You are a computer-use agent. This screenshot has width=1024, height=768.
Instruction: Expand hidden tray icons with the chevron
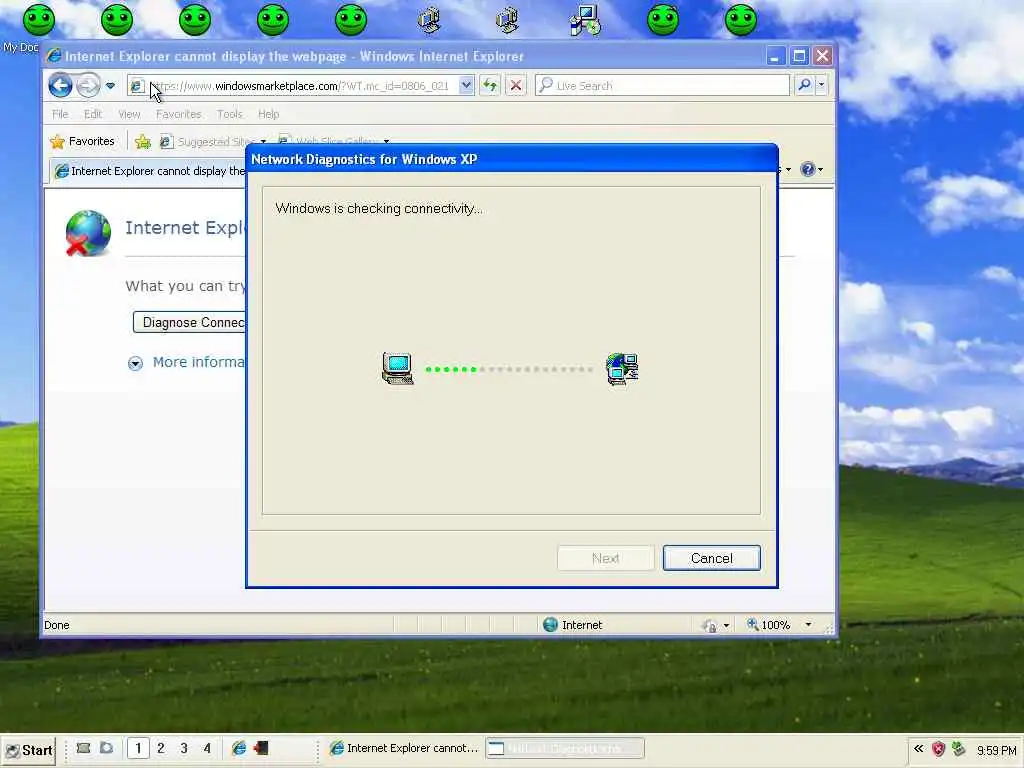918,749
